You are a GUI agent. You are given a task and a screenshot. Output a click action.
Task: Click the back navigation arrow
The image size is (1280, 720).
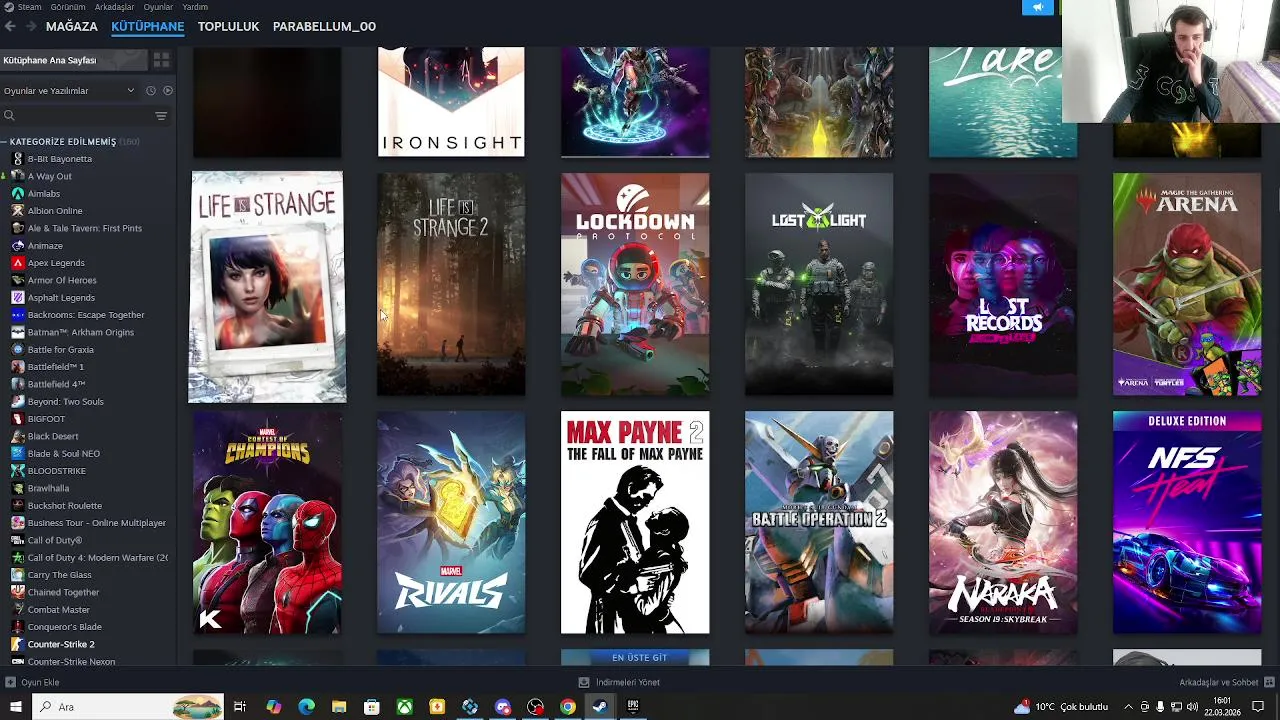10,27
